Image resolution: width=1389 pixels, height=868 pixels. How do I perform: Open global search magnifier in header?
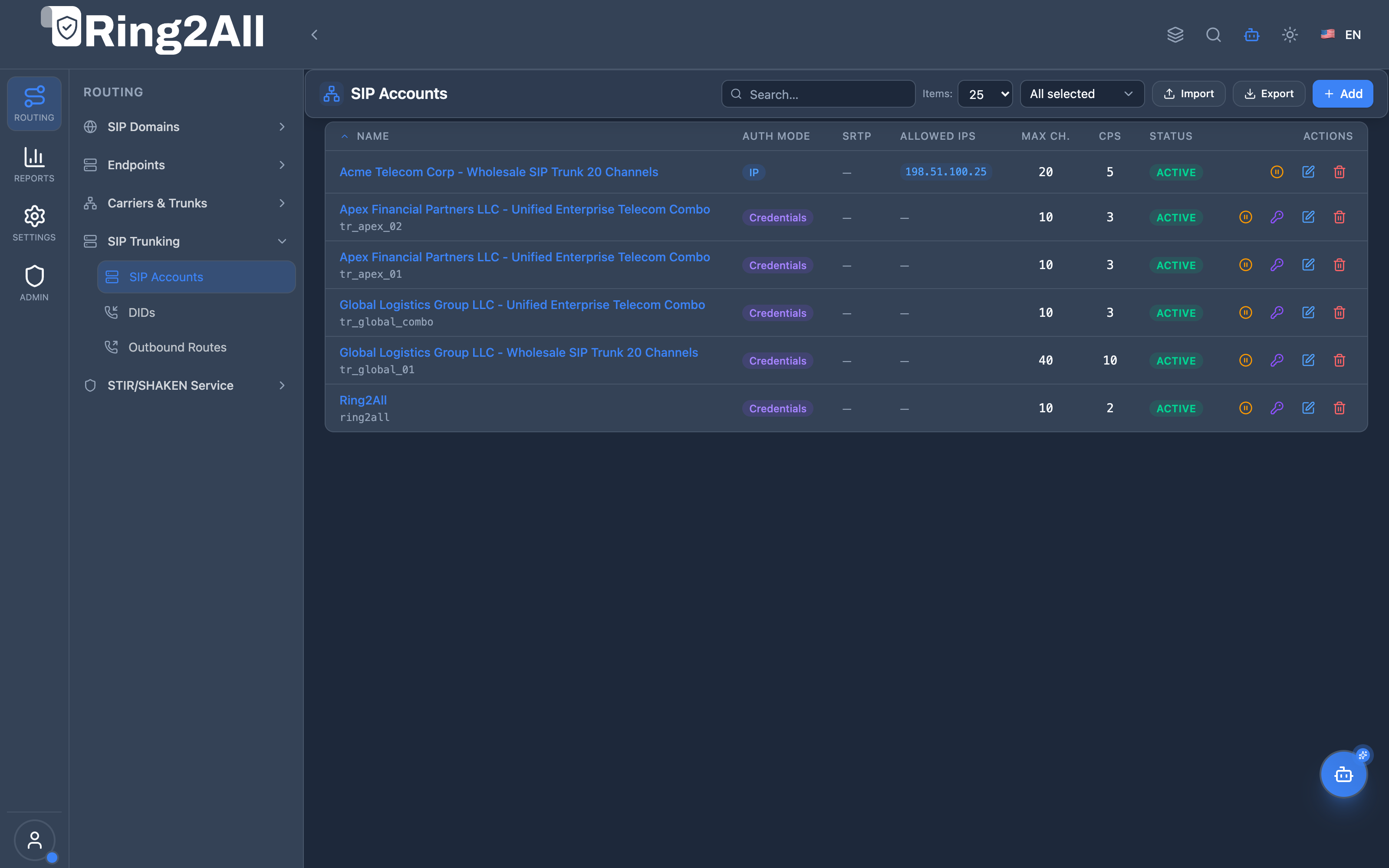[x=1213, y=34]
